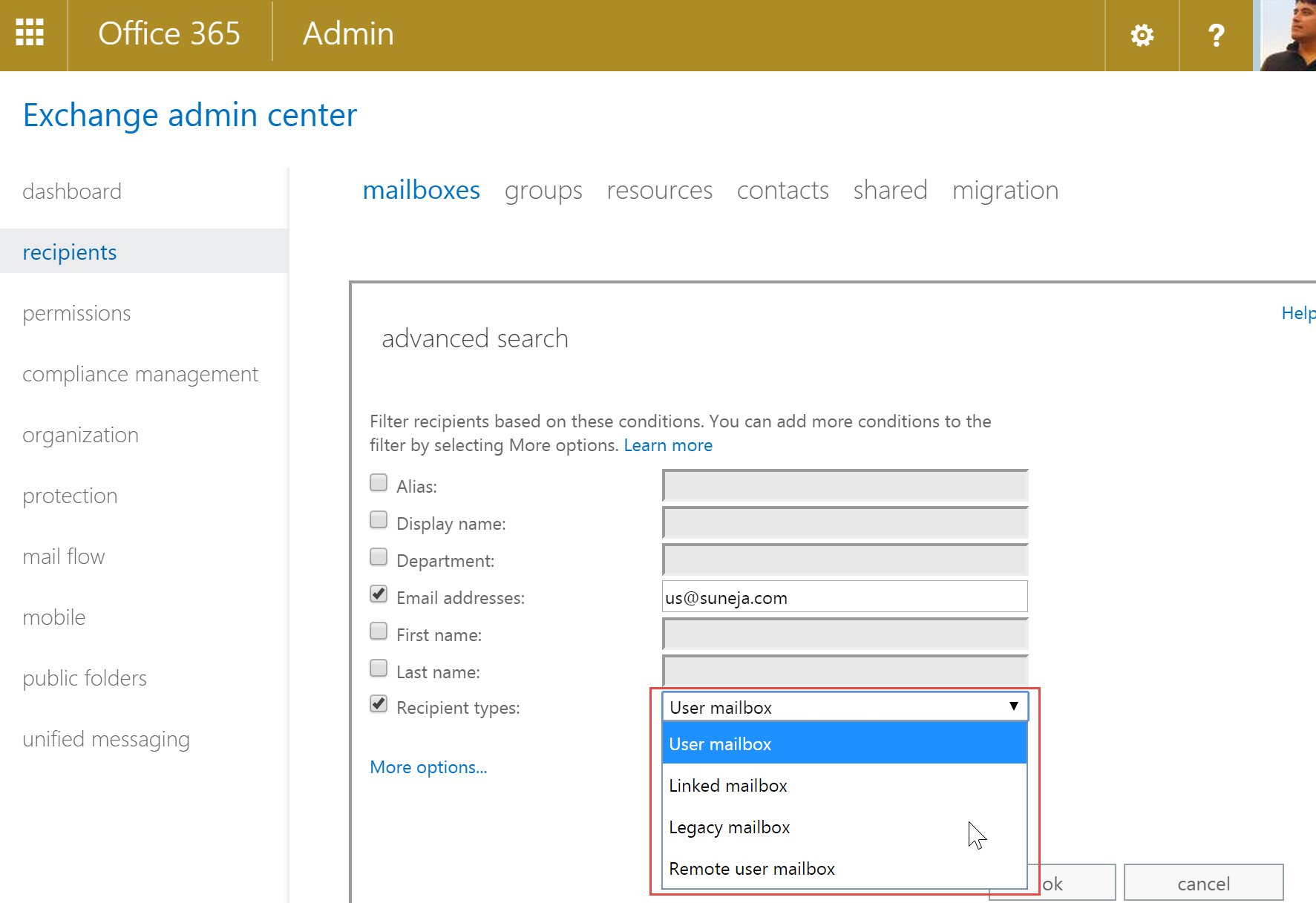Click the Admin header link
Viewport: 1316px width, 903px height.
tap(348, 33)
